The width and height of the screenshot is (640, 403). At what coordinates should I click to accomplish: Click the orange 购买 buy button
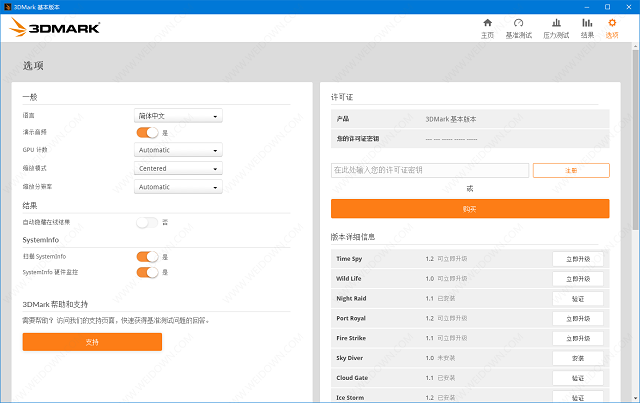click(x=470, y=209)
